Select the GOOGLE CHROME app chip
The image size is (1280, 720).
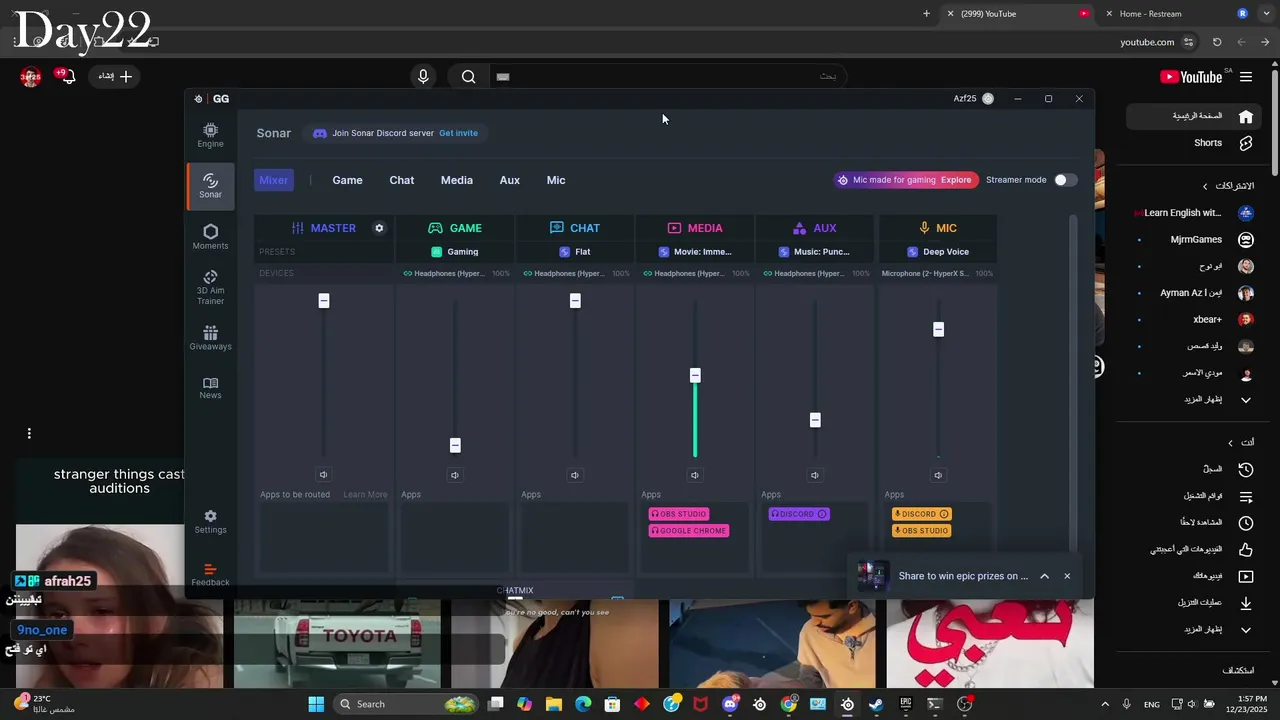688,531
